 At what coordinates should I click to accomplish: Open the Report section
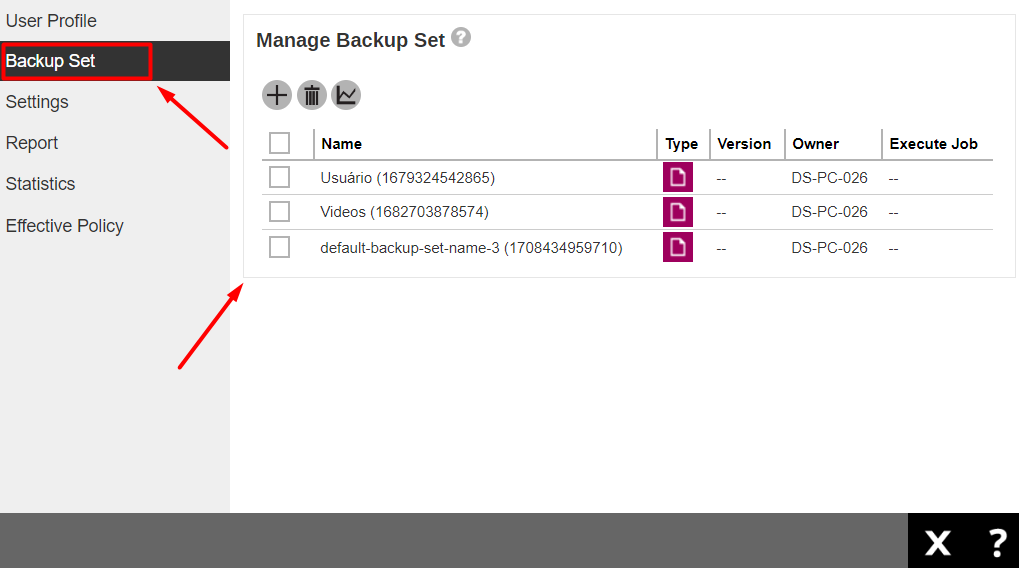coord(32,143)
